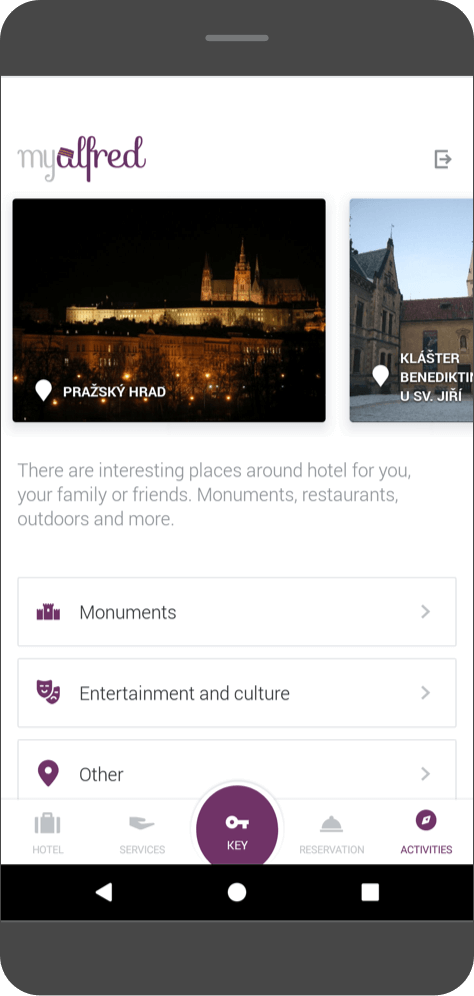Tap the logout icon in header
Viewport: 474px width, 996px height.
[x=443, y=159]
